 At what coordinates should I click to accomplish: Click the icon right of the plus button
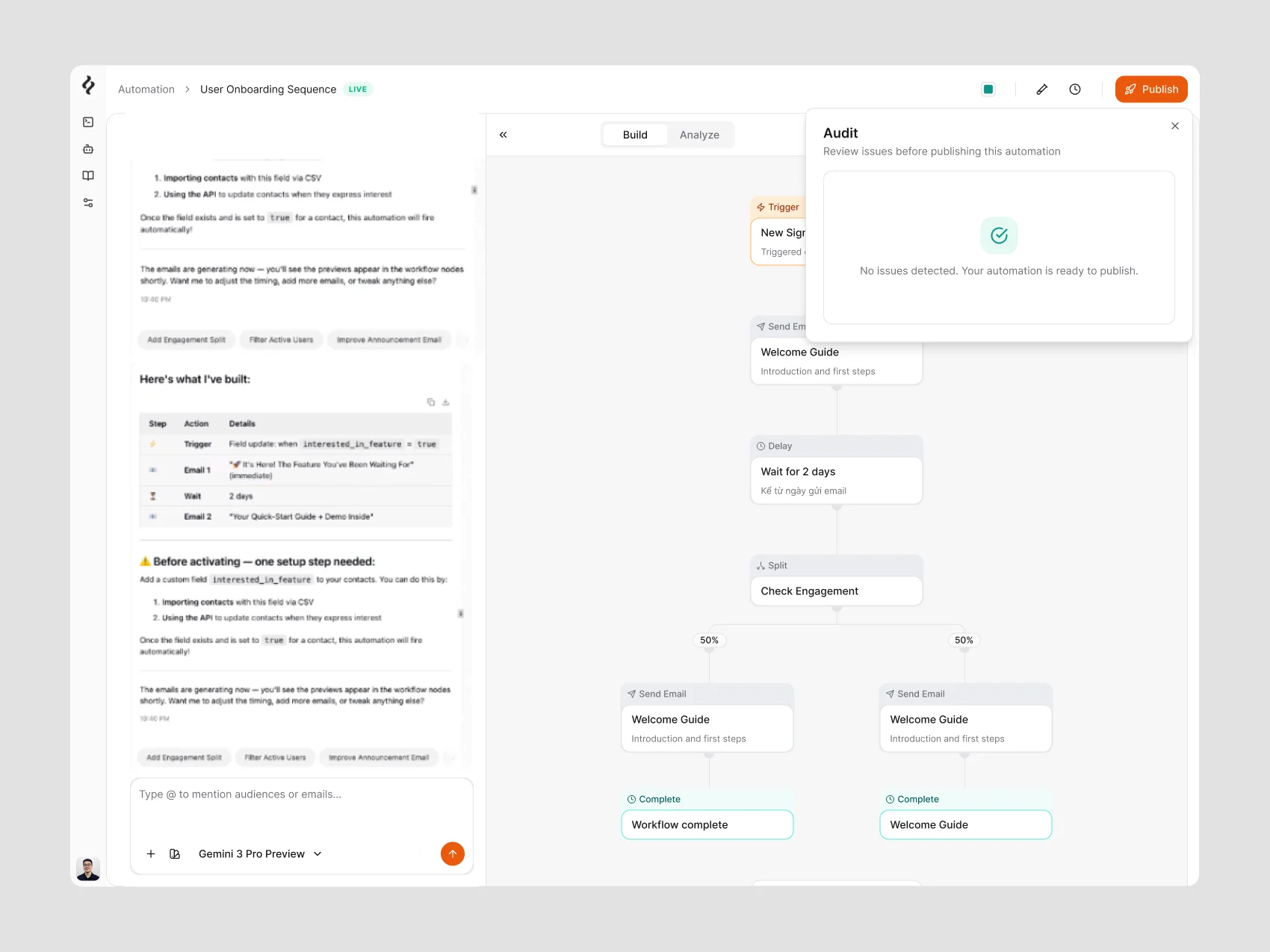pyautogui.click(x=175, y=853)
